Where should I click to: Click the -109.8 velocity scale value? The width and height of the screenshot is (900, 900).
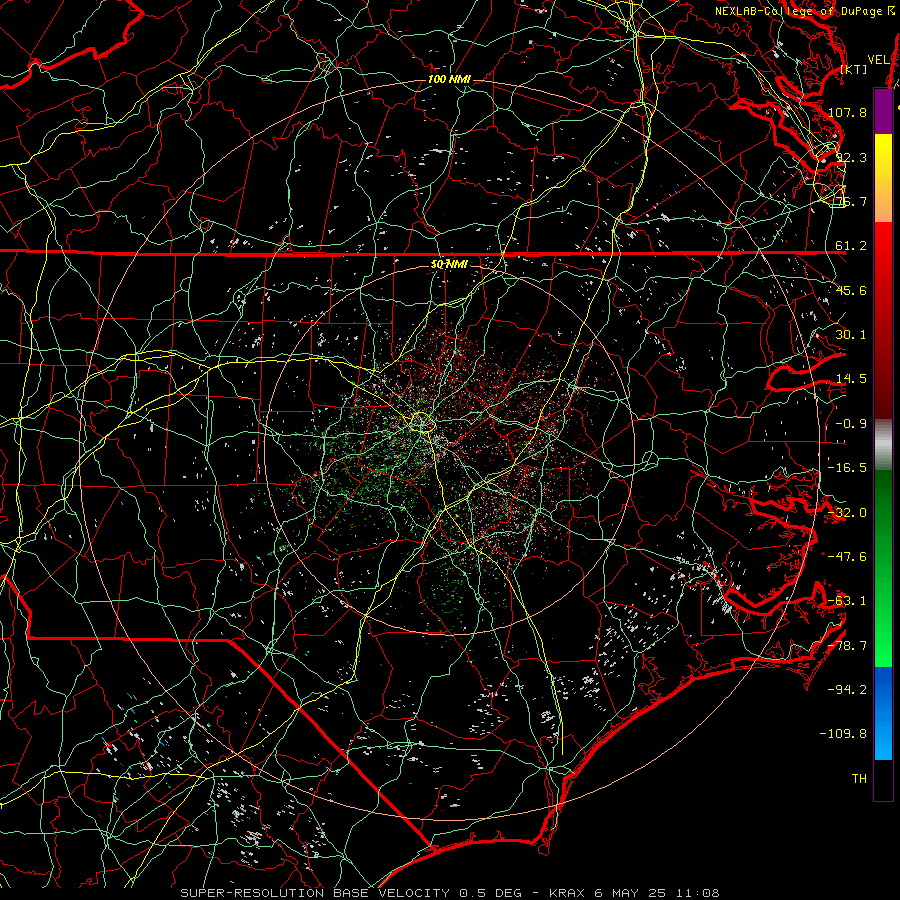click(x=843, y=734)
